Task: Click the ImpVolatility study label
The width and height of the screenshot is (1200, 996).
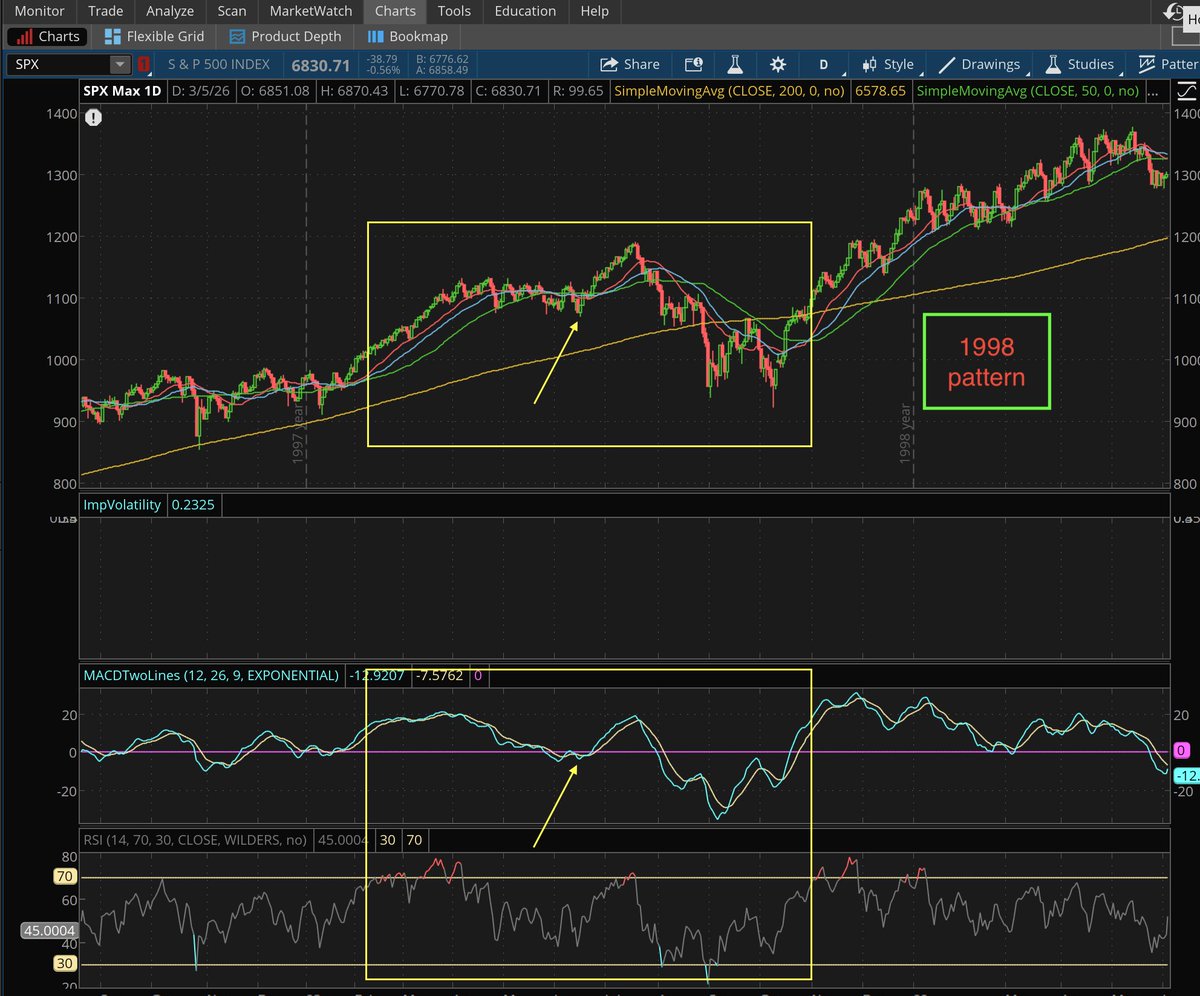Action: click(x=121, y=505)
